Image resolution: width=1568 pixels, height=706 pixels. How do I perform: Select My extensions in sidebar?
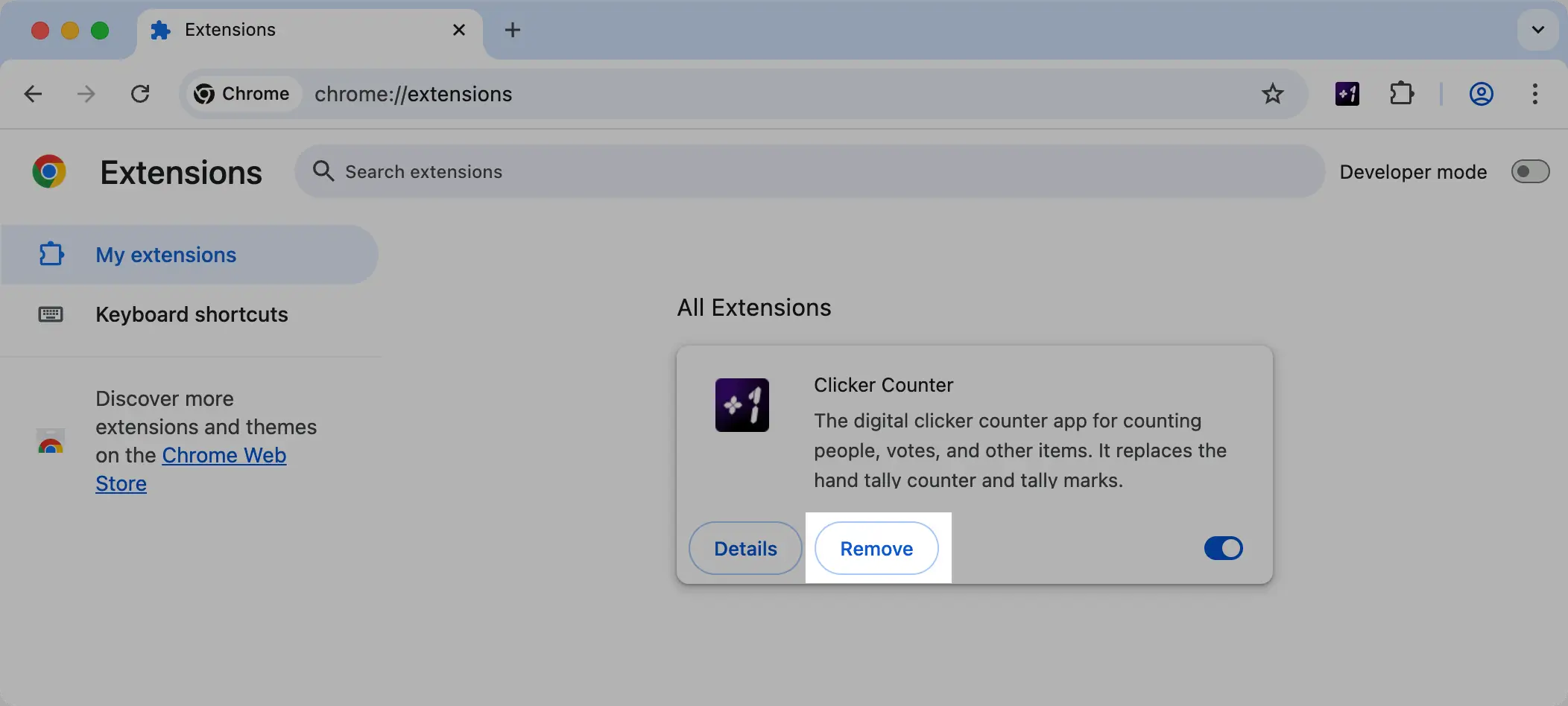tap(165, 255)
